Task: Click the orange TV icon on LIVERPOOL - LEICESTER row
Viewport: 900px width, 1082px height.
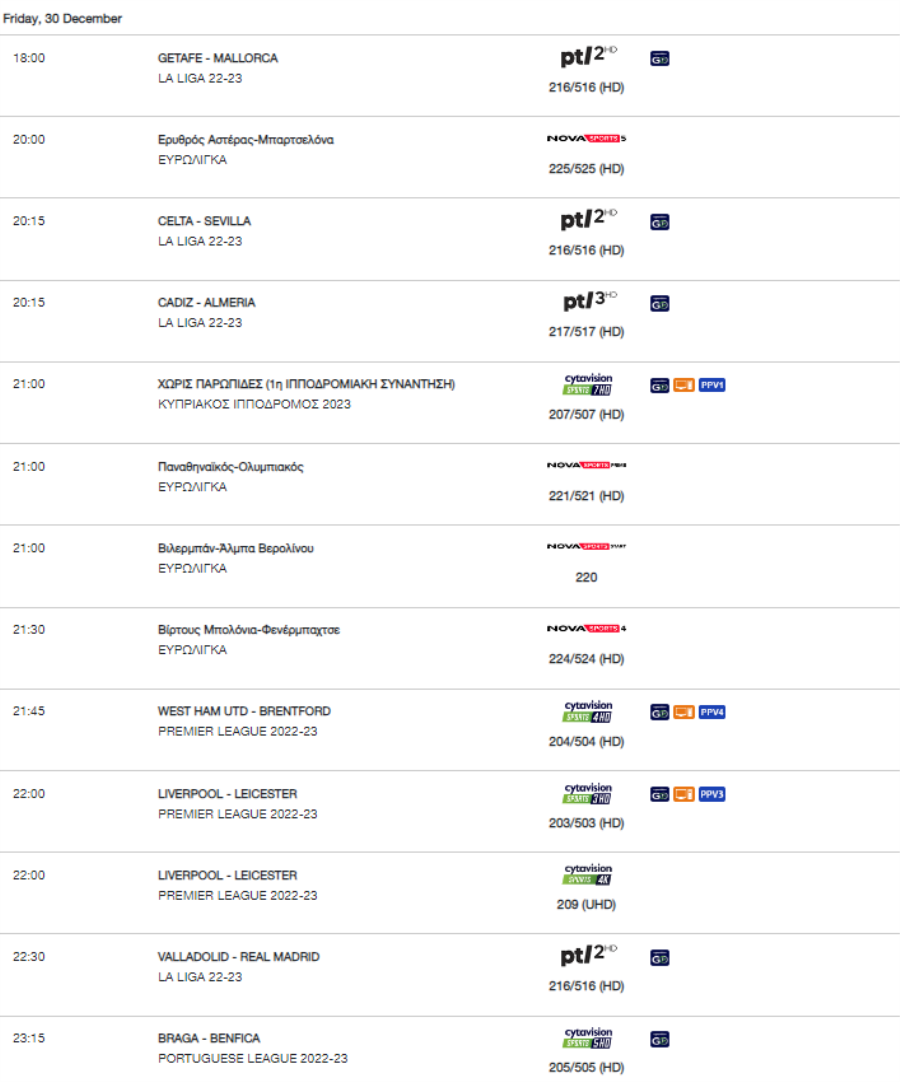Action: coord(683,794)
